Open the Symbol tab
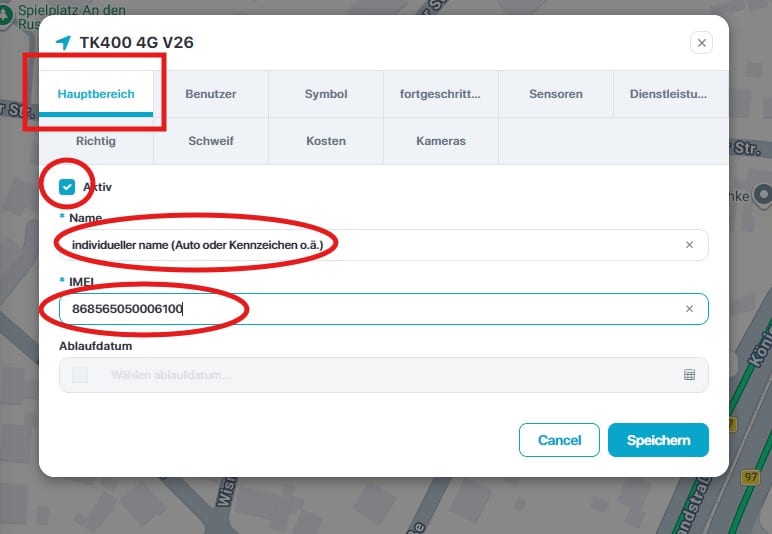Image resolution: width=772 pixels, height=534 pixels. pos(326,95)
